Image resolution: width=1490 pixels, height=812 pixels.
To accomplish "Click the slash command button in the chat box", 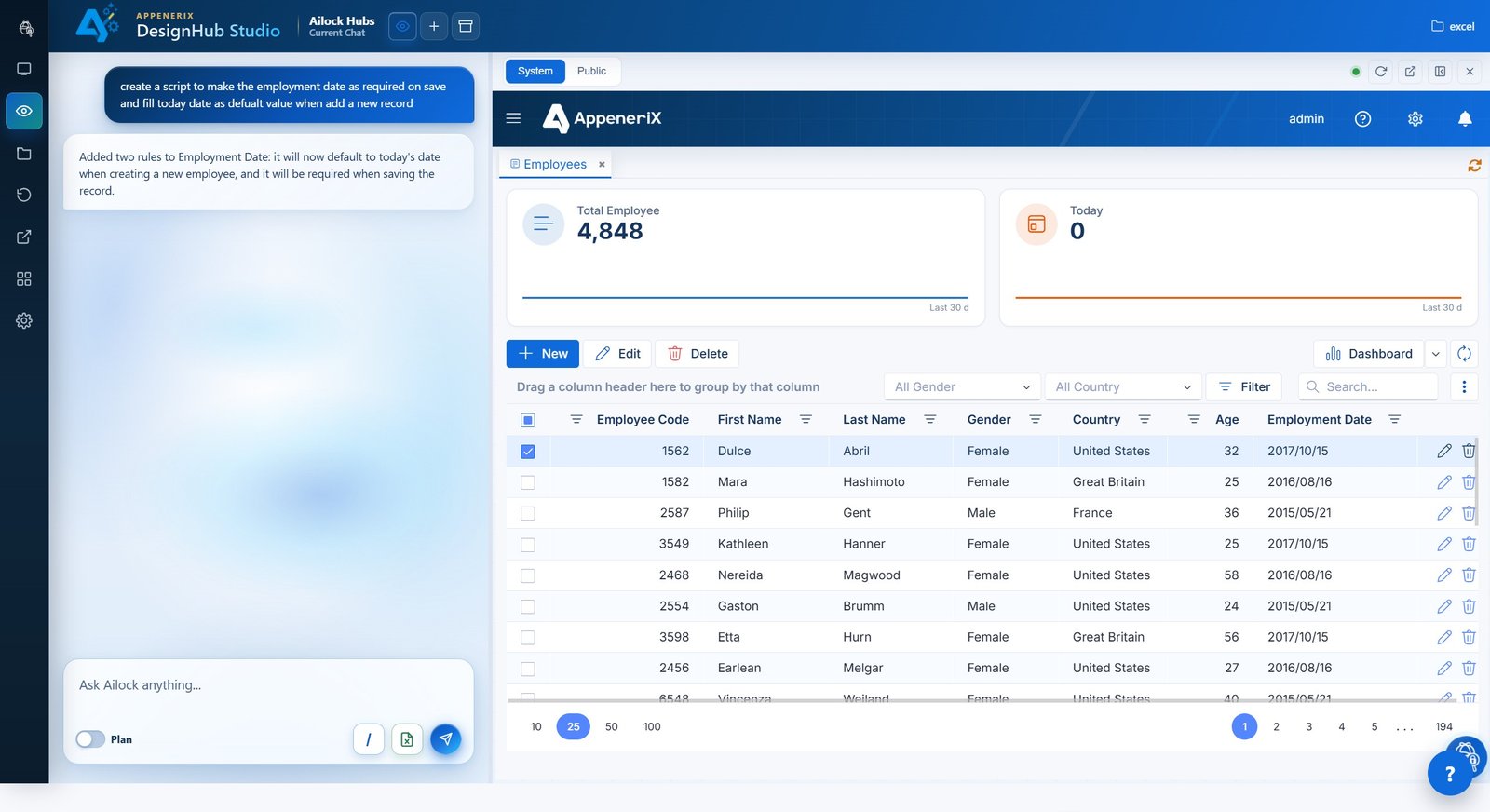I will [x=369, y=739].
